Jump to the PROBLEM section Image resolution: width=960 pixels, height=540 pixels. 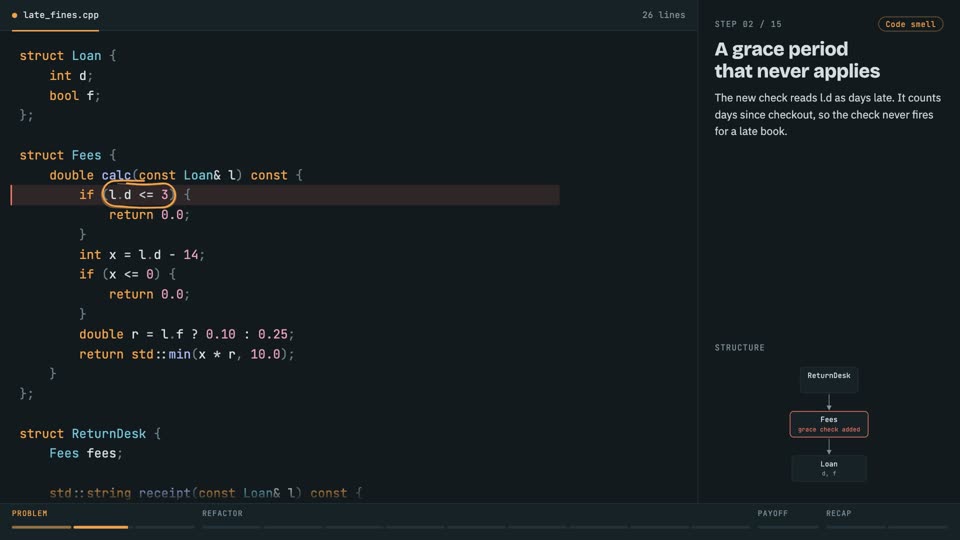[29, 513]
